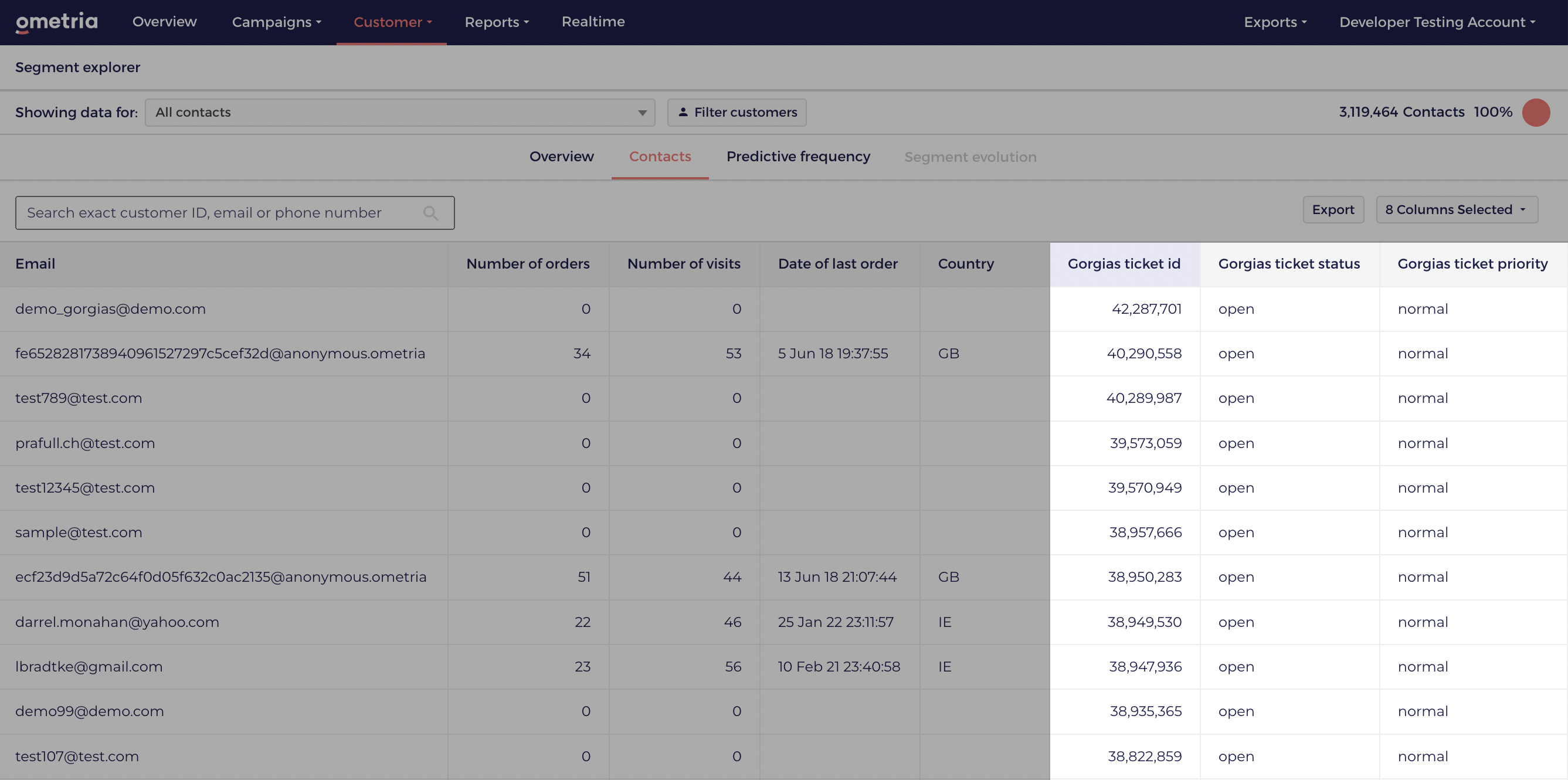This screenshot has width=1568, height=780.
Task: Click ticket id 39,573,059
Action: tap(1146, 443)
